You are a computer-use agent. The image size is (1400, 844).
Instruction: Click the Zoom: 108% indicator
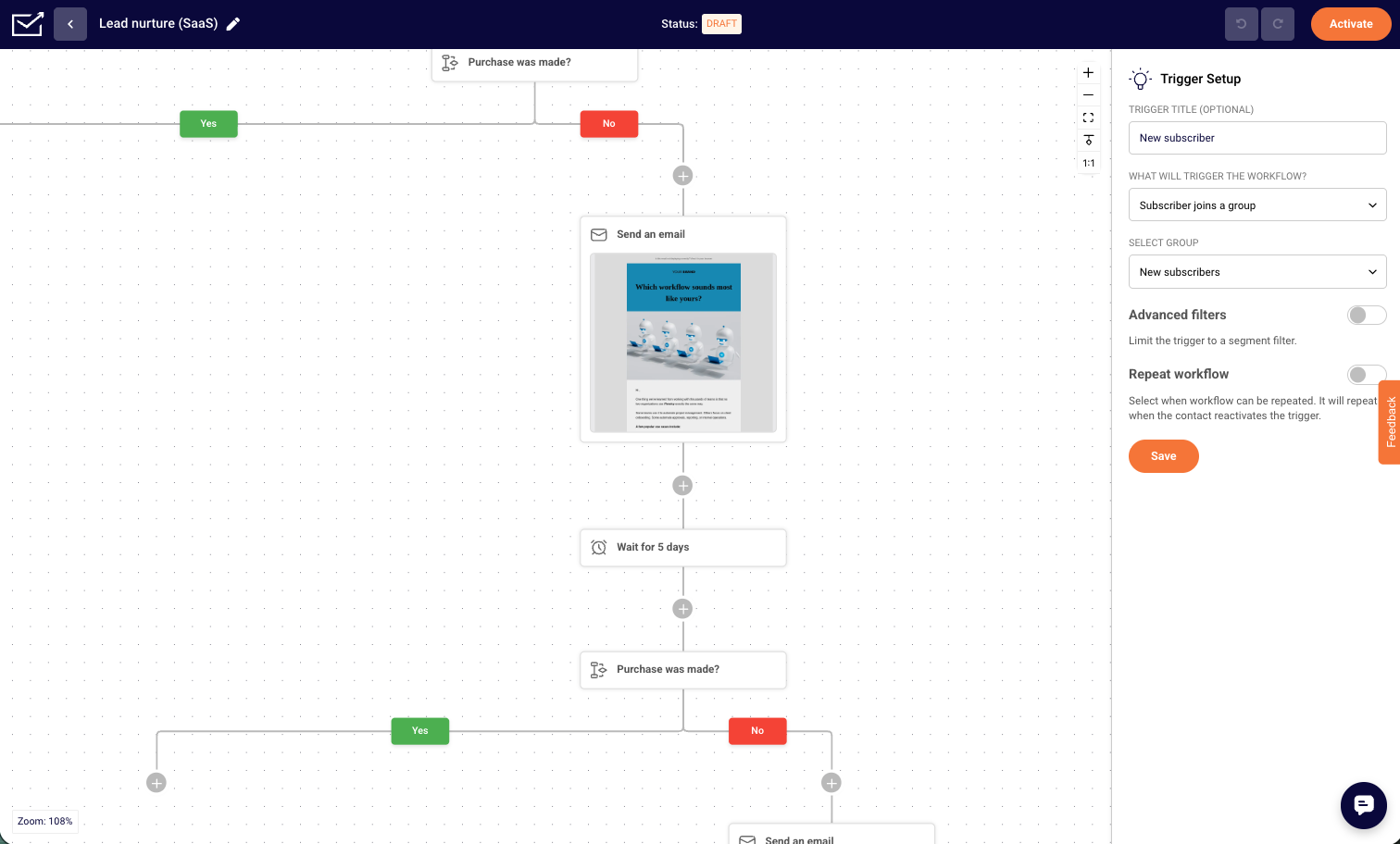[x=44, y=822]
